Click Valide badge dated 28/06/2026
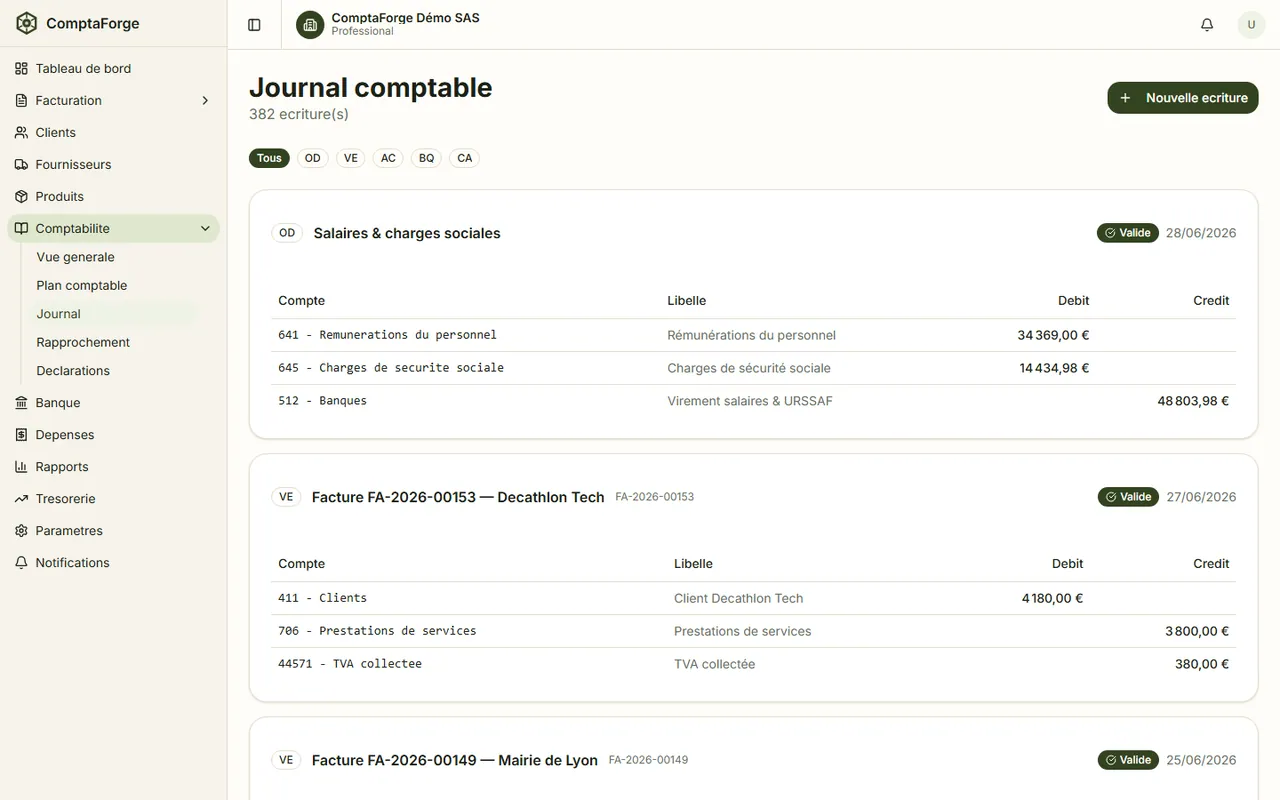The image size is (1280, 800). click(x=1128, y=233)
